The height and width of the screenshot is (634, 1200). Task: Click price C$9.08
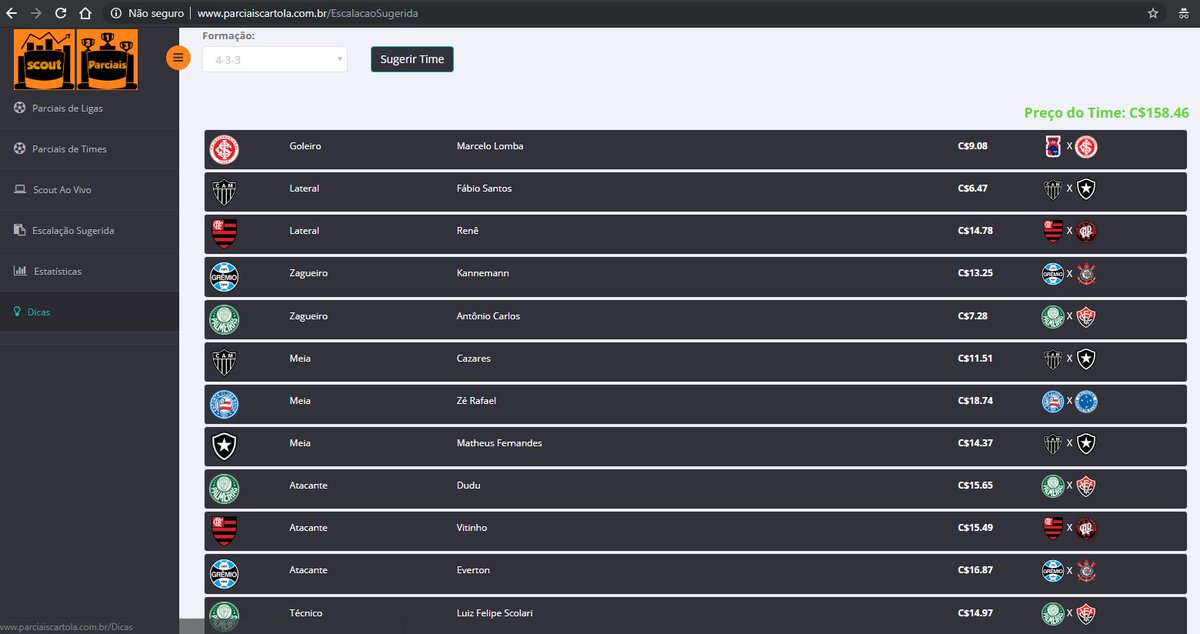972,146
